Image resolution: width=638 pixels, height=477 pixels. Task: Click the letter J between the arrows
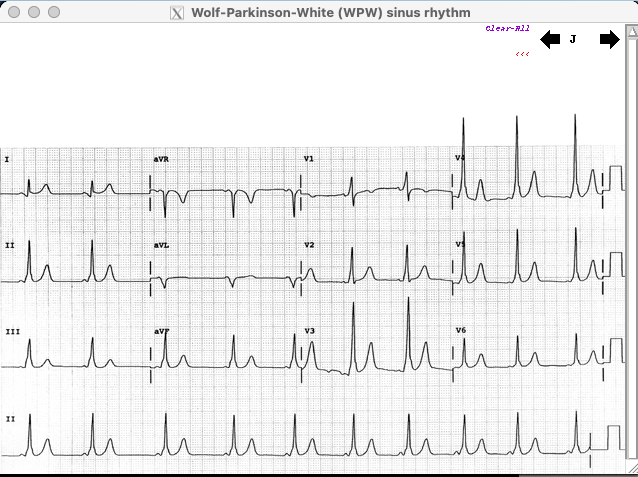pyautogui.click(x=573, y=40)
